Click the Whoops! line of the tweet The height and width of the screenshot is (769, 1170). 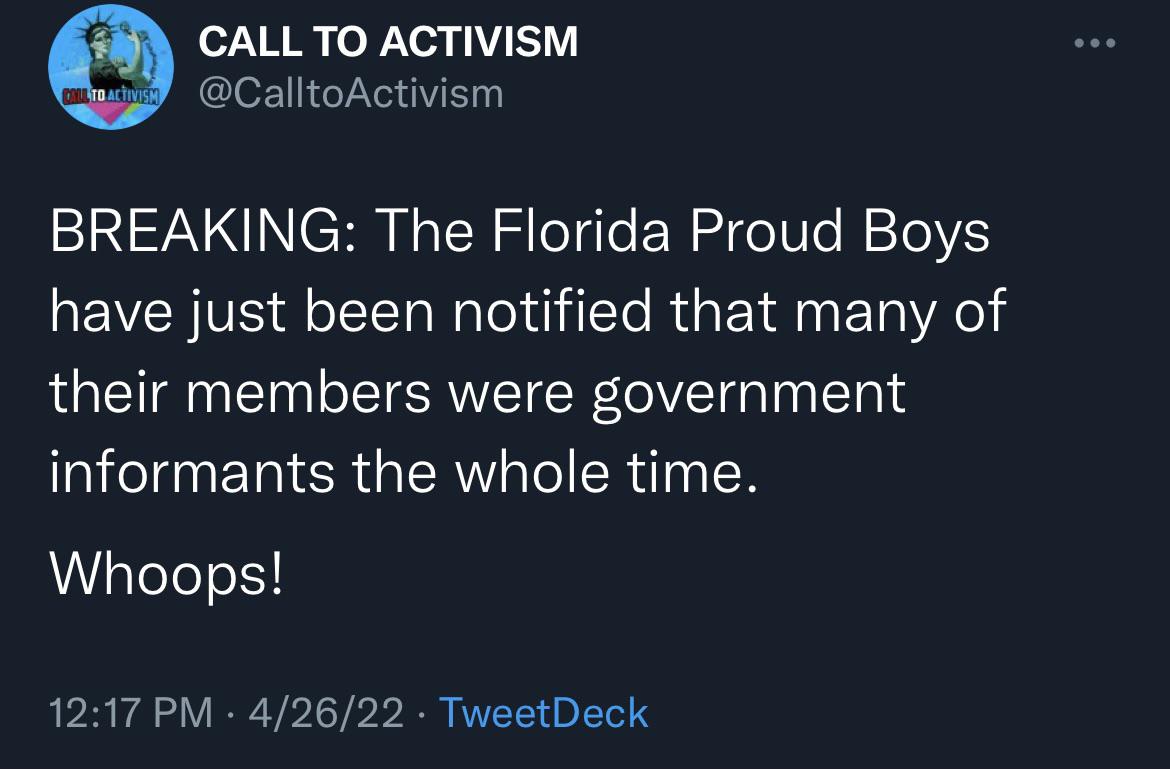166,574
